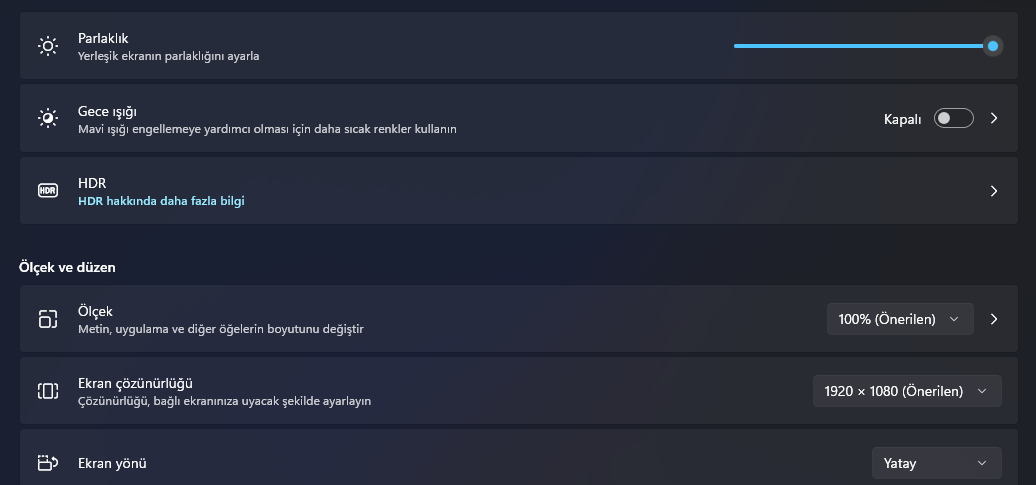Image resolution: width=1036 pixels, height=485 pixels.
Task: Click the Kapalı status label
Action: [902, 119]
